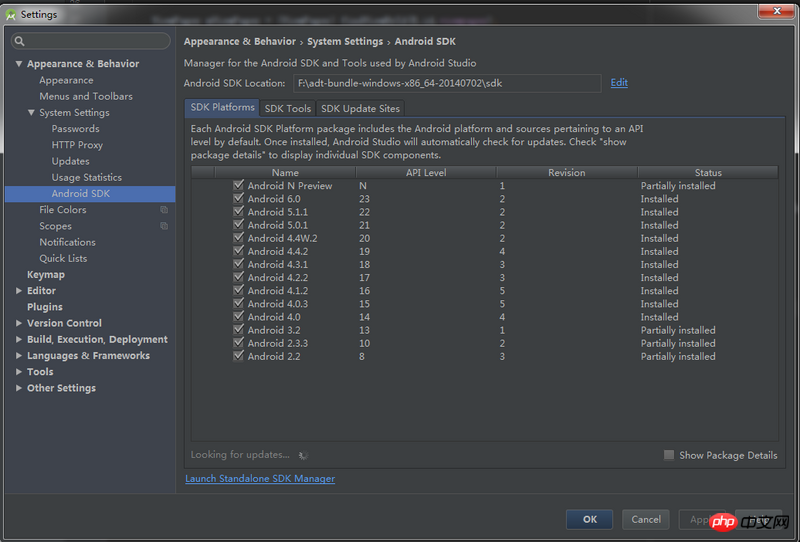Image resolution: width=800 pixels, height=542 pixels.
Task: Toggle the Android 5.1.1 checkbox
Action: coord(238,211)
